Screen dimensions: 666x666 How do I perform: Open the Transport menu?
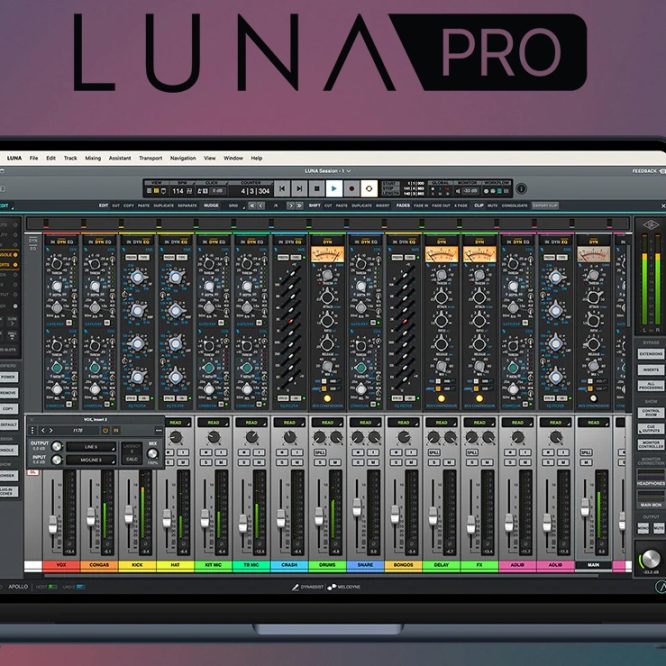tap(150, 158)
